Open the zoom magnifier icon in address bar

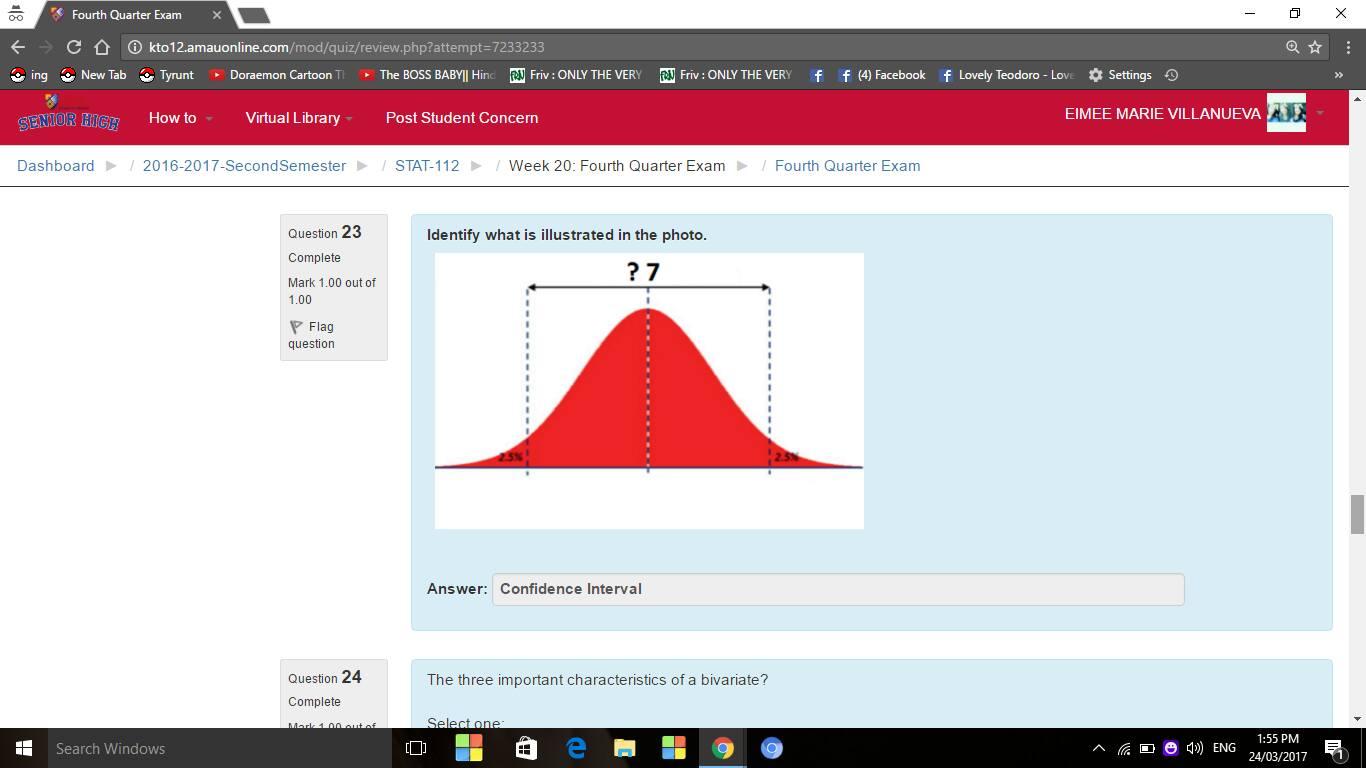[x=1292, y=47]
